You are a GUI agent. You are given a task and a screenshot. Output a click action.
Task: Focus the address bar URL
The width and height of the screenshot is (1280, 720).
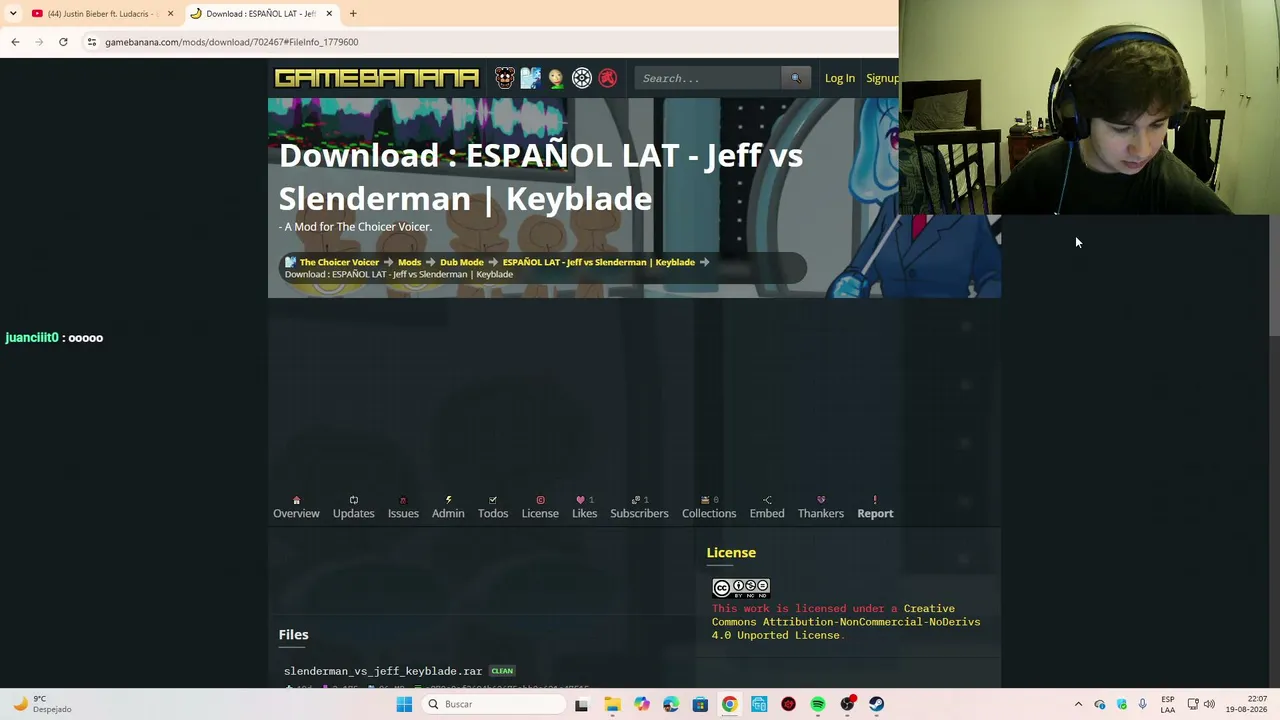click(232, 42)
